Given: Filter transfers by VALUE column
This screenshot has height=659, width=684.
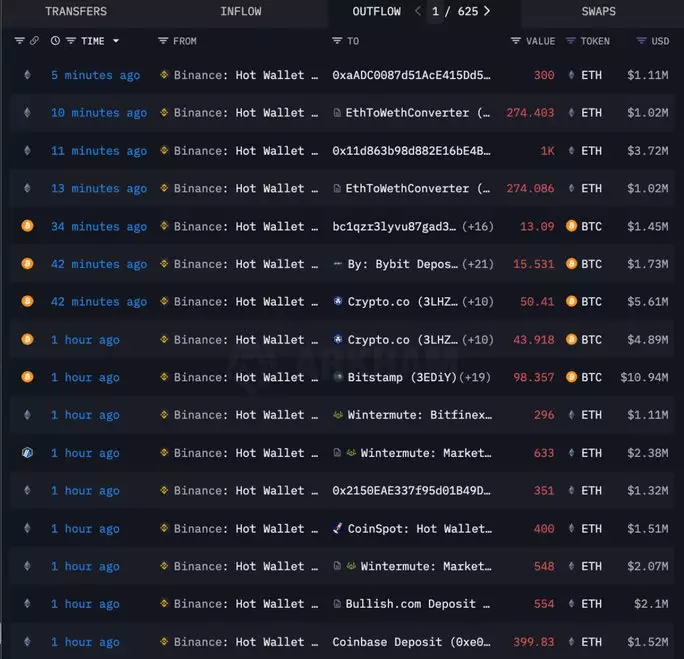Looking at the screenshot, I should pyautogui.click(x=516, y=41).
